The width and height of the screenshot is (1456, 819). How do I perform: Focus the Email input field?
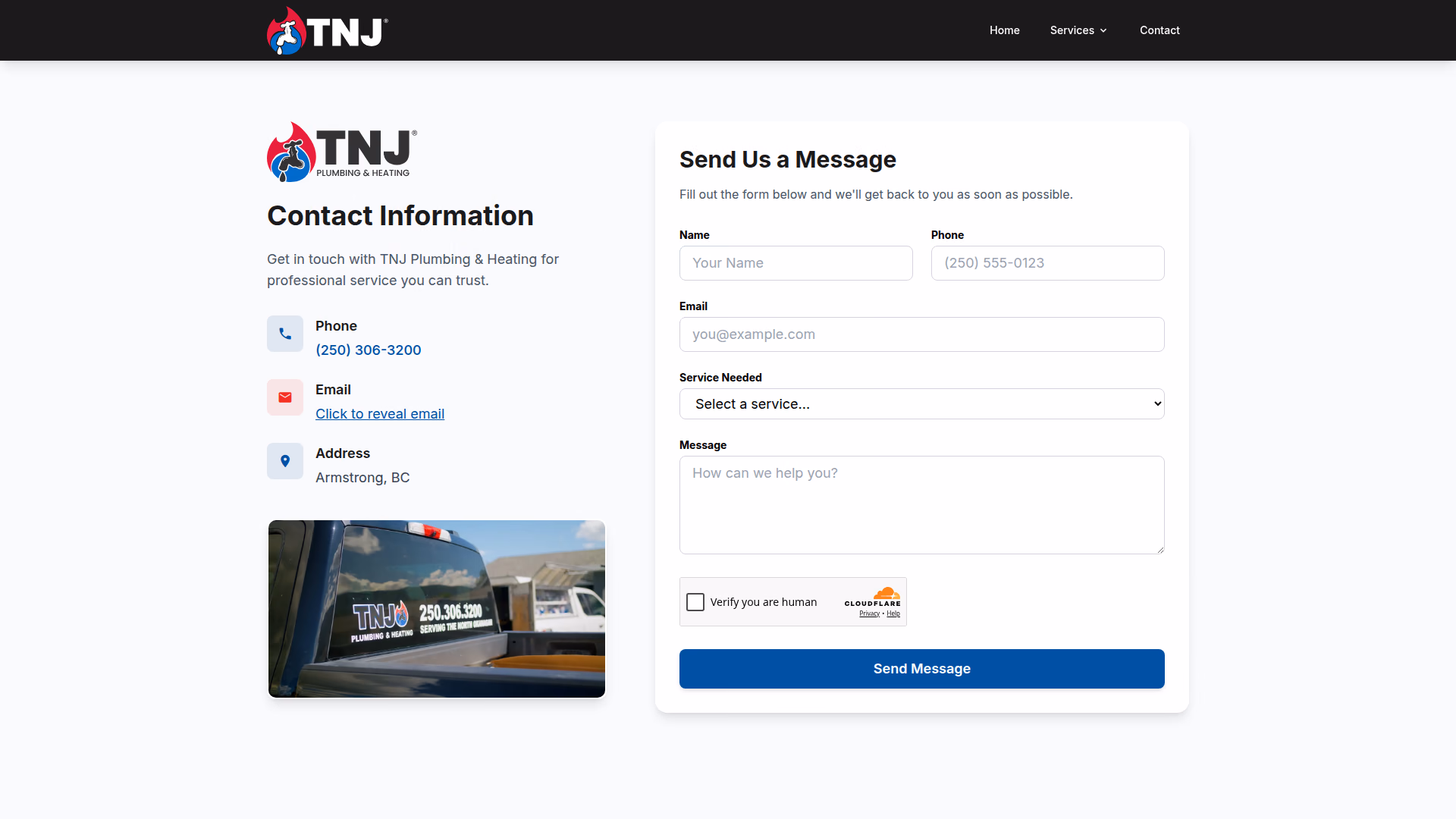click(x=922, y=334)
